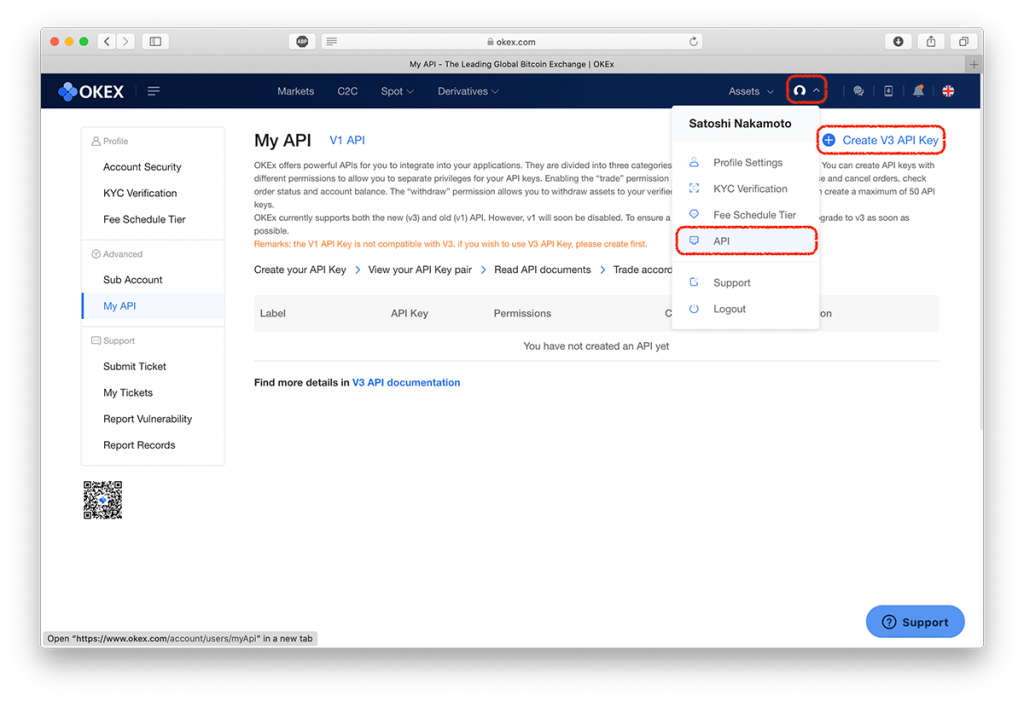Screen dimensions: 1024x702
Task: Click the Label column header
Action: (272, 313)
